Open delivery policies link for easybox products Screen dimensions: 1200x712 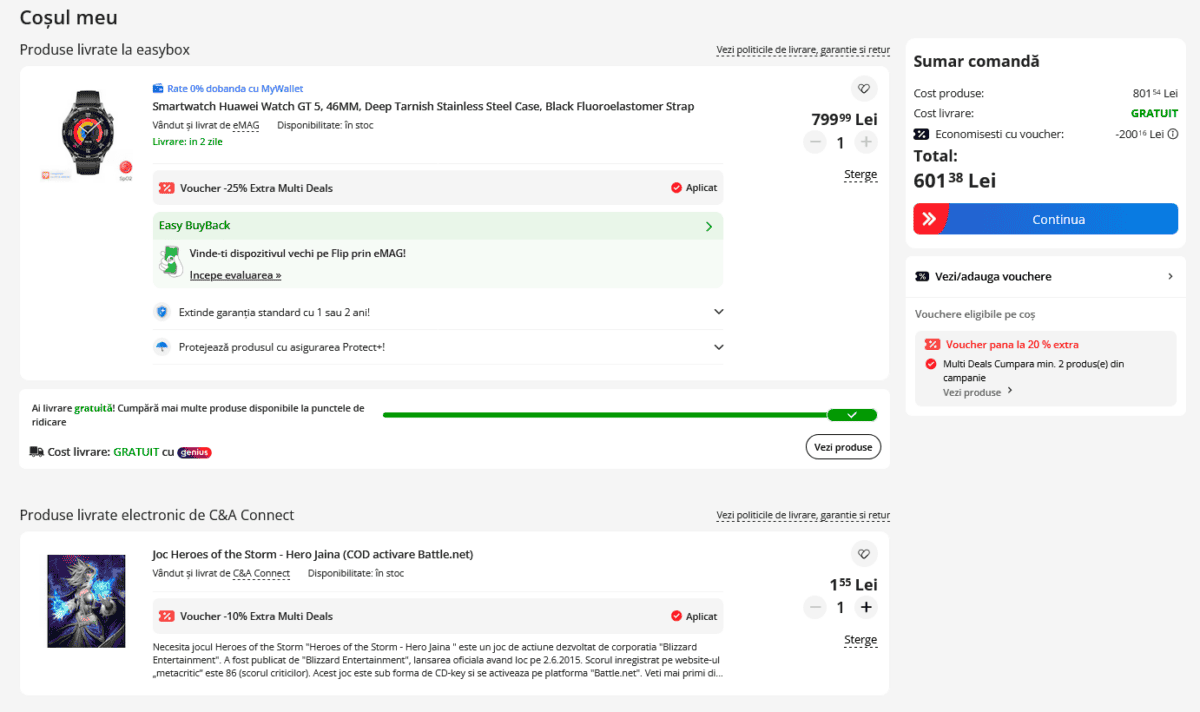point(803,50)
